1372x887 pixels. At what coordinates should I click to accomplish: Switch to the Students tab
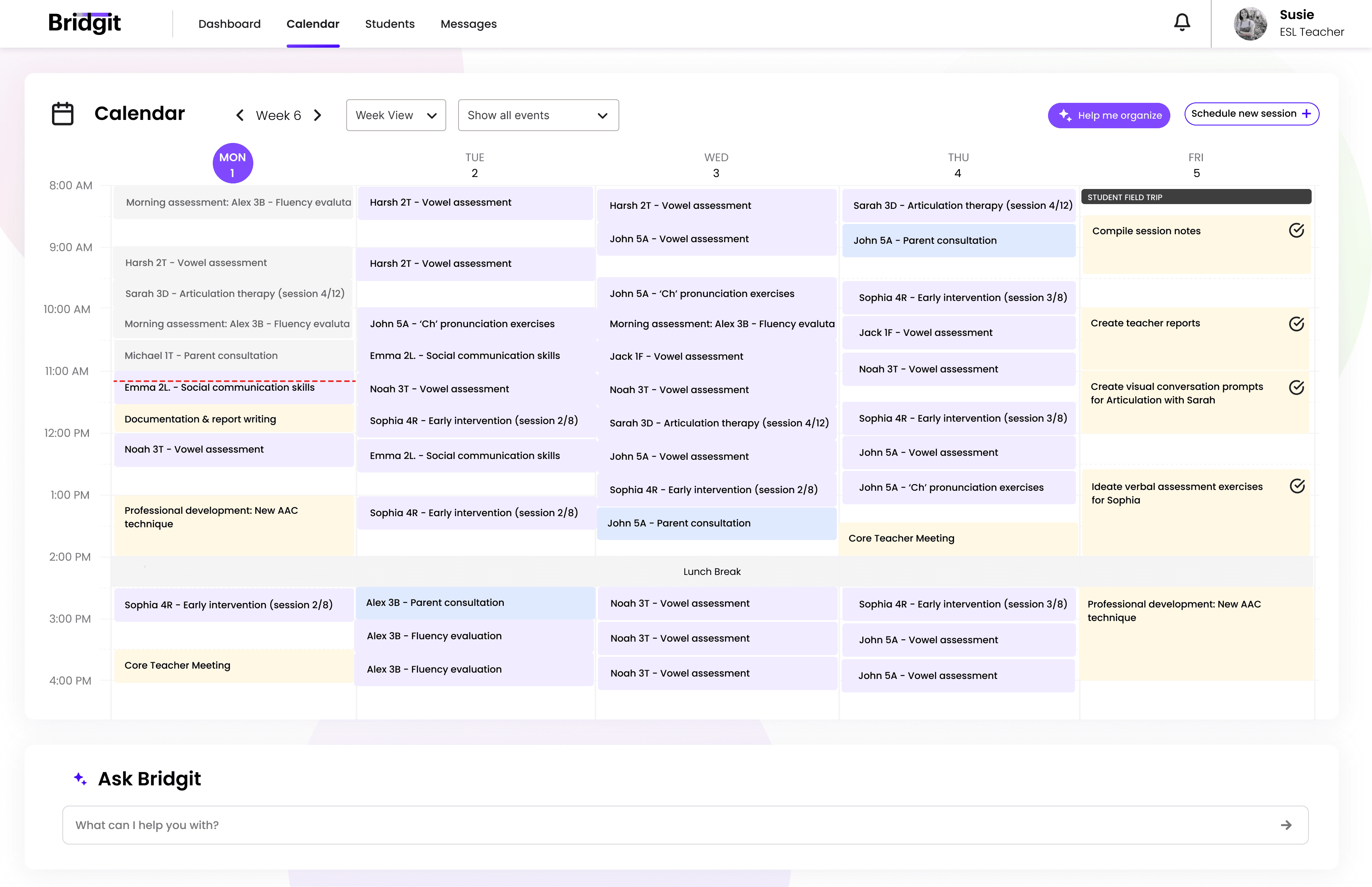point(390,23)
